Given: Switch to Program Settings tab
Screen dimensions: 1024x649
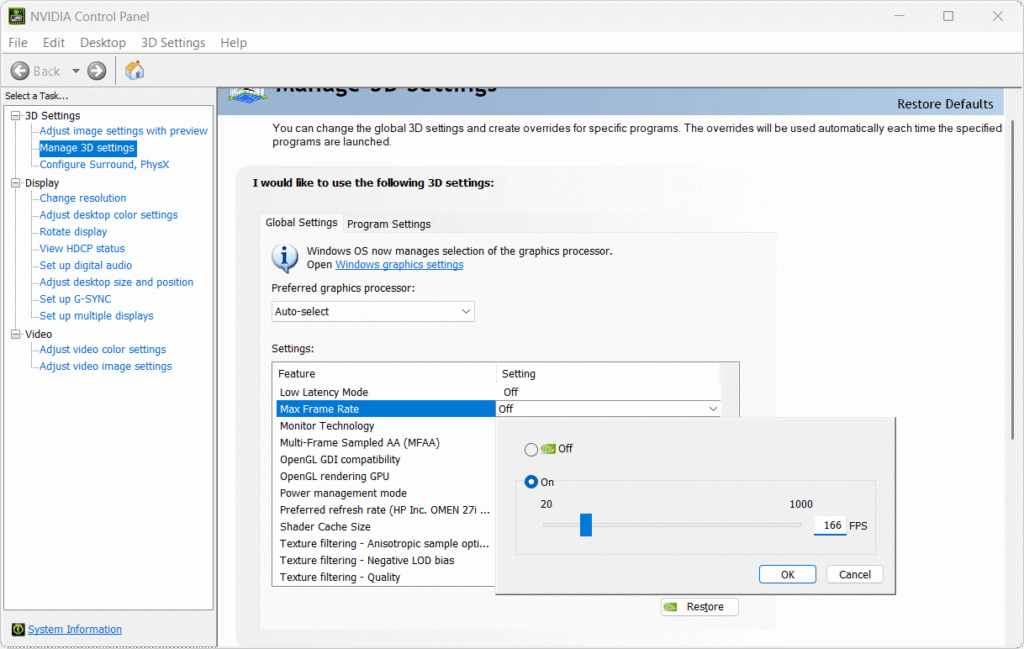Looking at the screenshot, I should pyautogui.click(x=389, y=224).
